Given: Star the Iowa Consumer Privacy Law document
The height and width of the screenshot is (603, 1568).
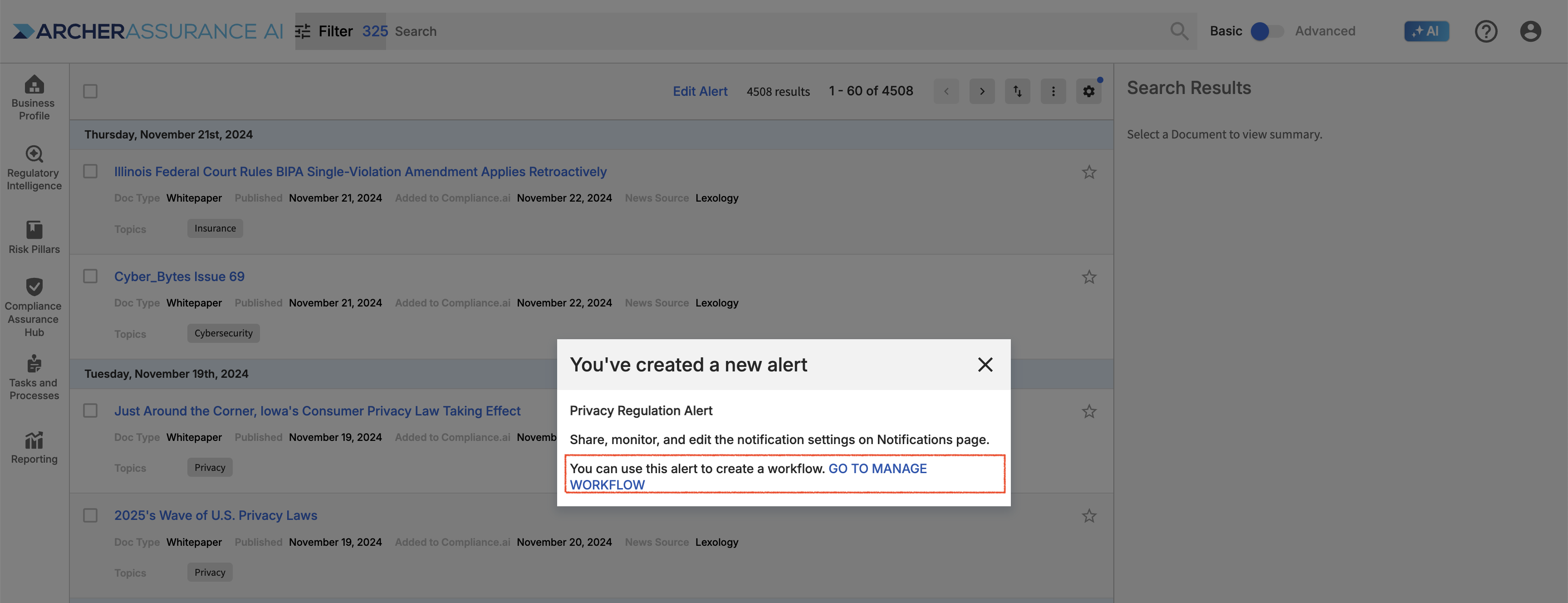Looking at the screenshot, I should click(x=1089, y=412).
